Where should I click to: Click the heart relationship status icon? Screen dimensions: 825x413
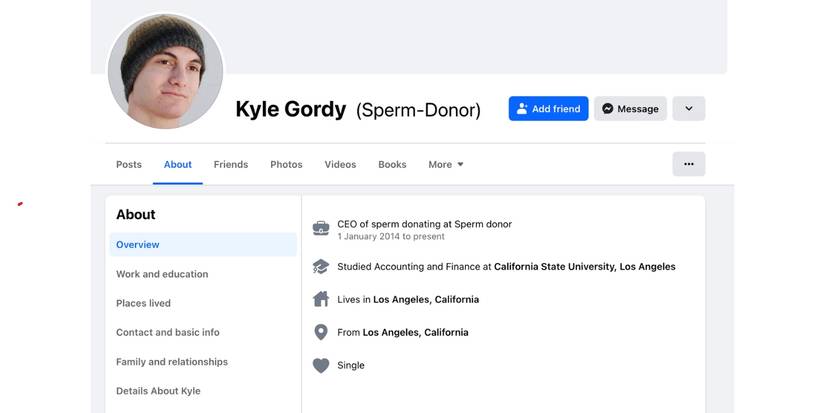click(321, 366)
